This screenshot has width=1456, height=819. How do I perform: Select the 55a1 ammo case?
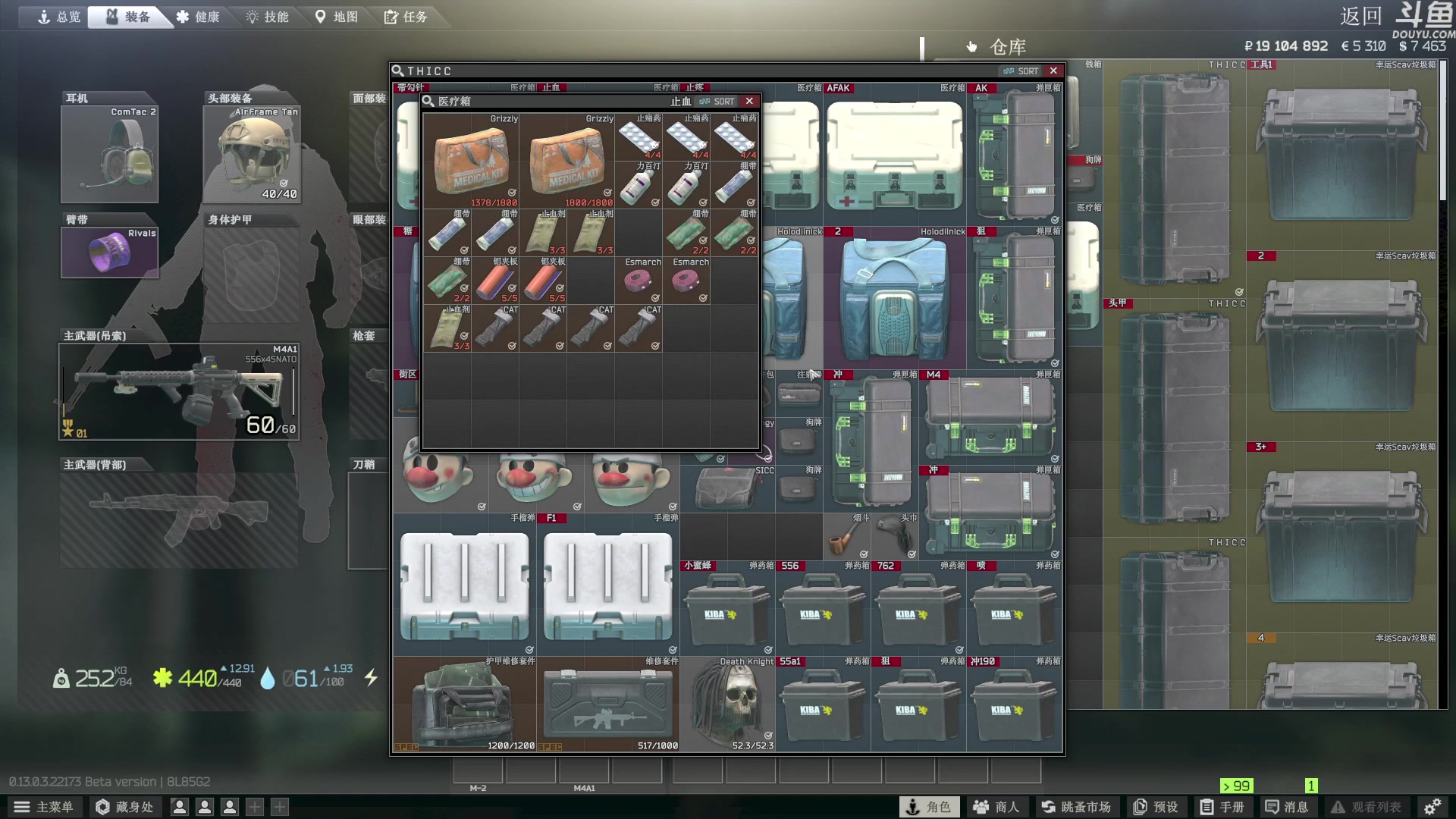(x=823, y=704)
